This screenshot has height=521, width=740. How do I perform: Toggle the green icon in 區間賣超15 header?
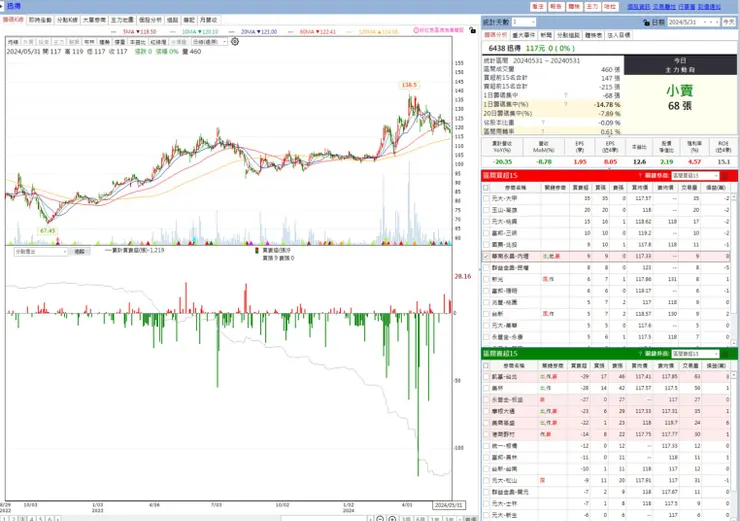[x=725, y=353]
